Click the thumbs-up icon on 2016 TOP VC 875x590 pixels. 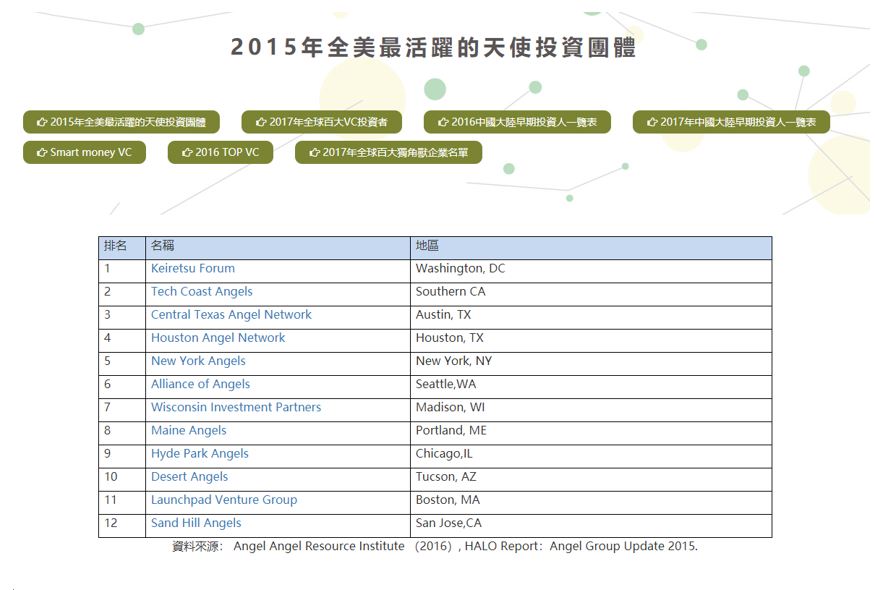click(187, 152)
